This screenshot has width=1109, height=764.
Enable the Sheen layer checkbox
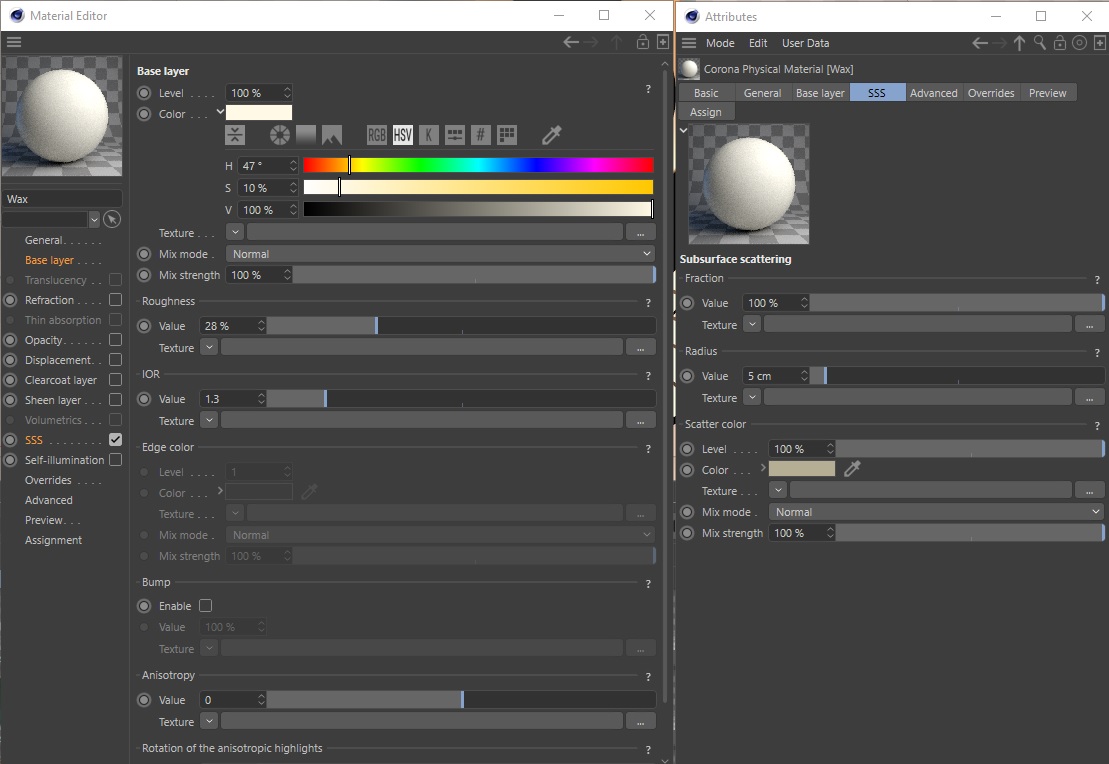click(115, 400)
